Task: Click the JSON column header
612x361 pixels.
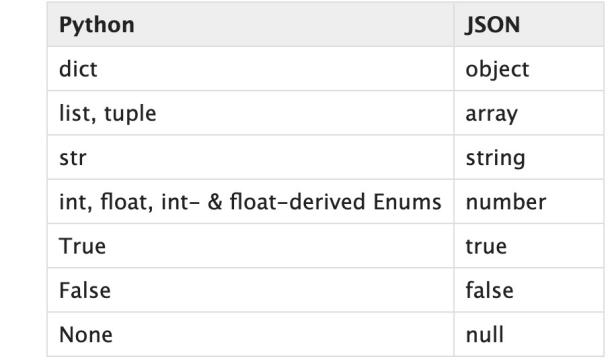Action: click(529, 25)
